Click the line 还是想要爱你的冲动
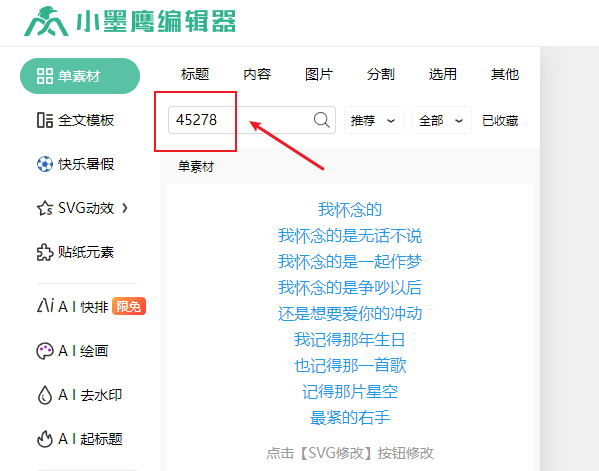 (350, 313)
